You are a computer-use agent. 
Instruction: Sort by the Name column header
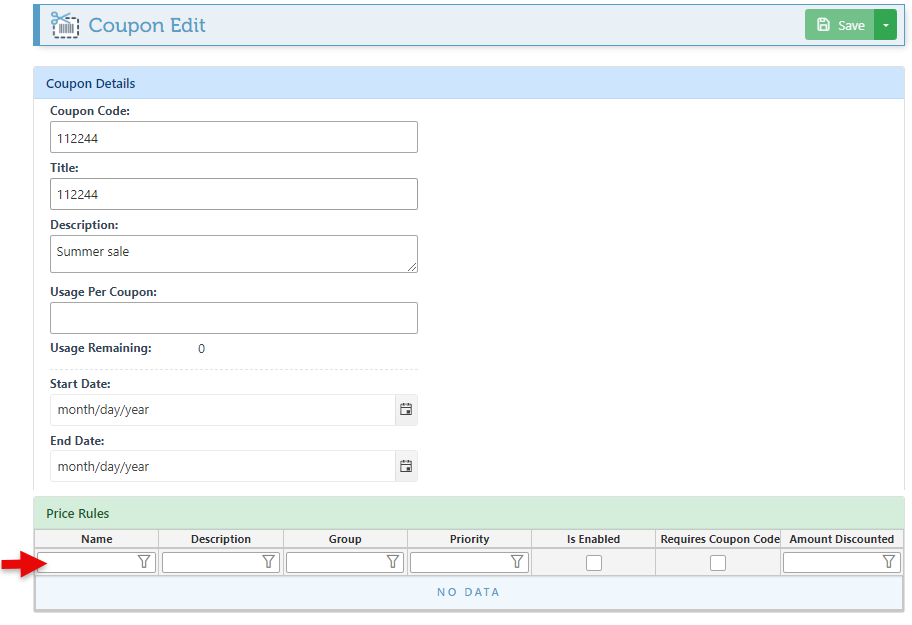click(x=97, y=539)
